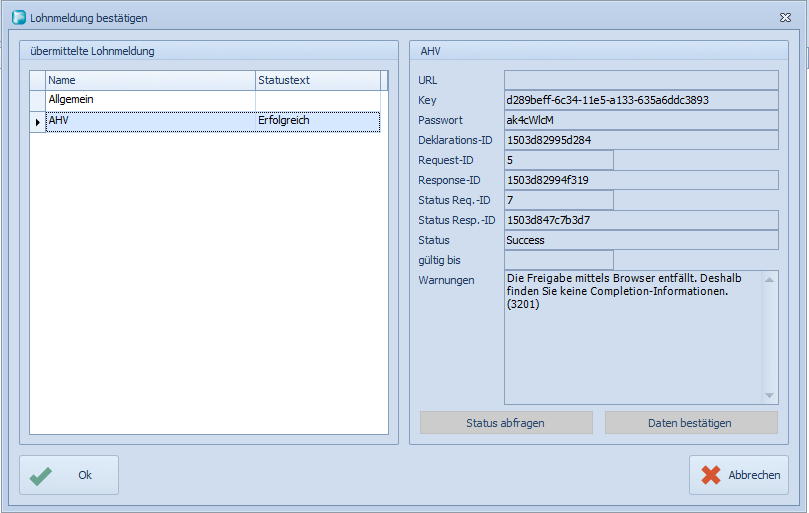Click the row indicator arrow beside AHV
This screenshot has width=809, height=513.
pos(38,122)
